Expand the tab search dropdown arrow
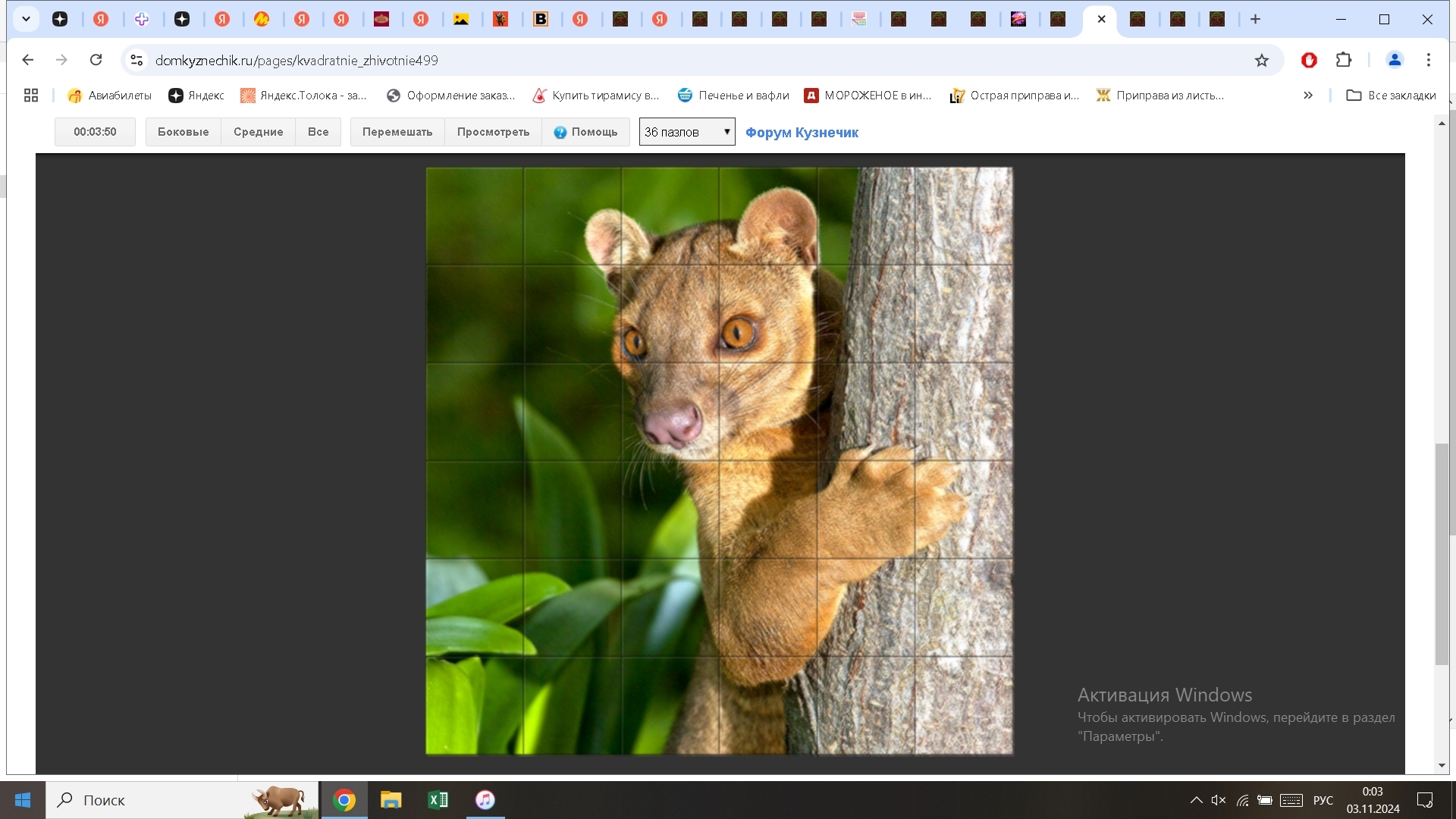The image size is (1456, 819). 26,19
